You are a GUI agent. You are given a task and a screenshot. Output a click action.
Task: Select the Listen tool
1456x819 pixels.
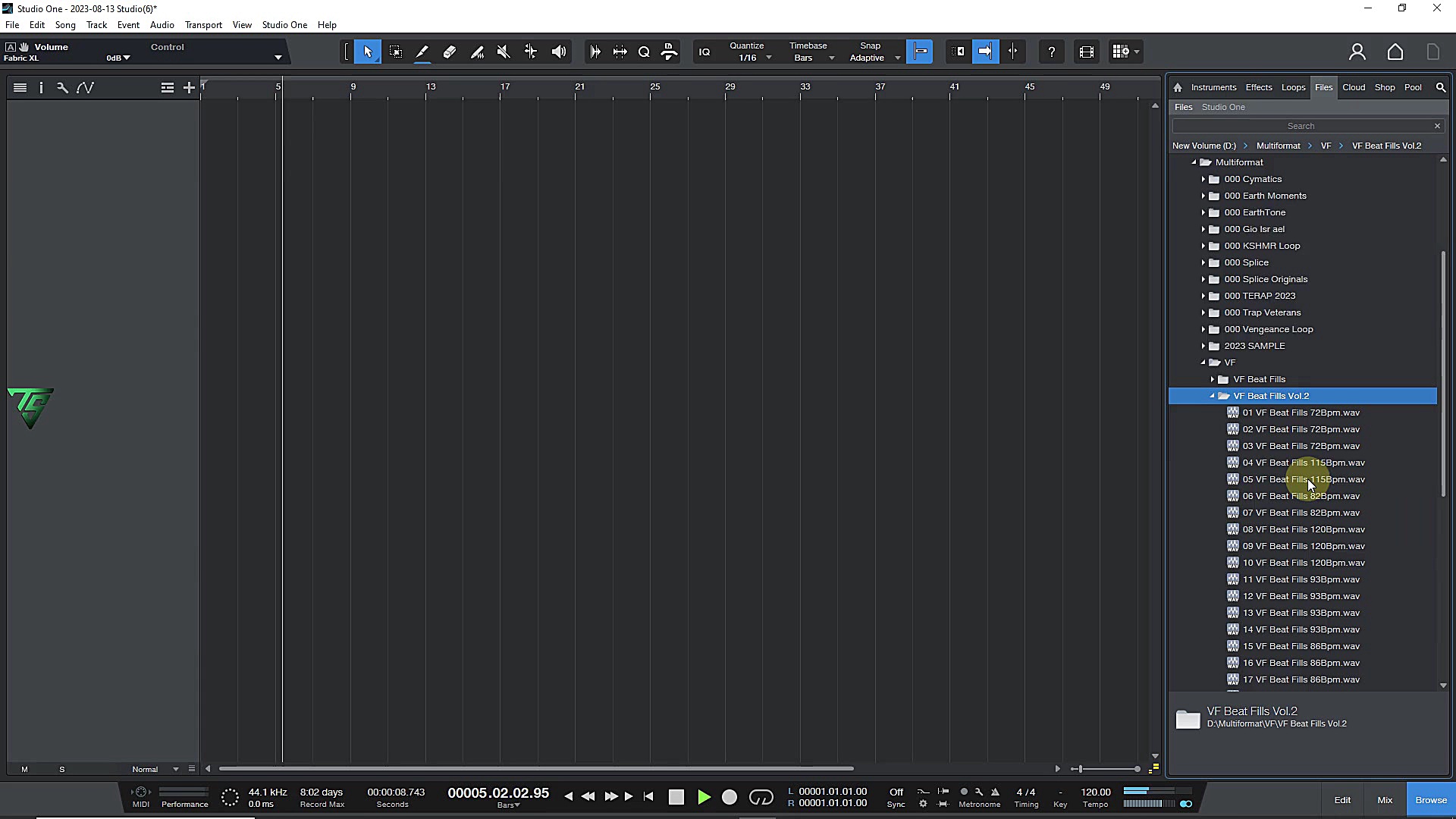[x=558, y=52]
